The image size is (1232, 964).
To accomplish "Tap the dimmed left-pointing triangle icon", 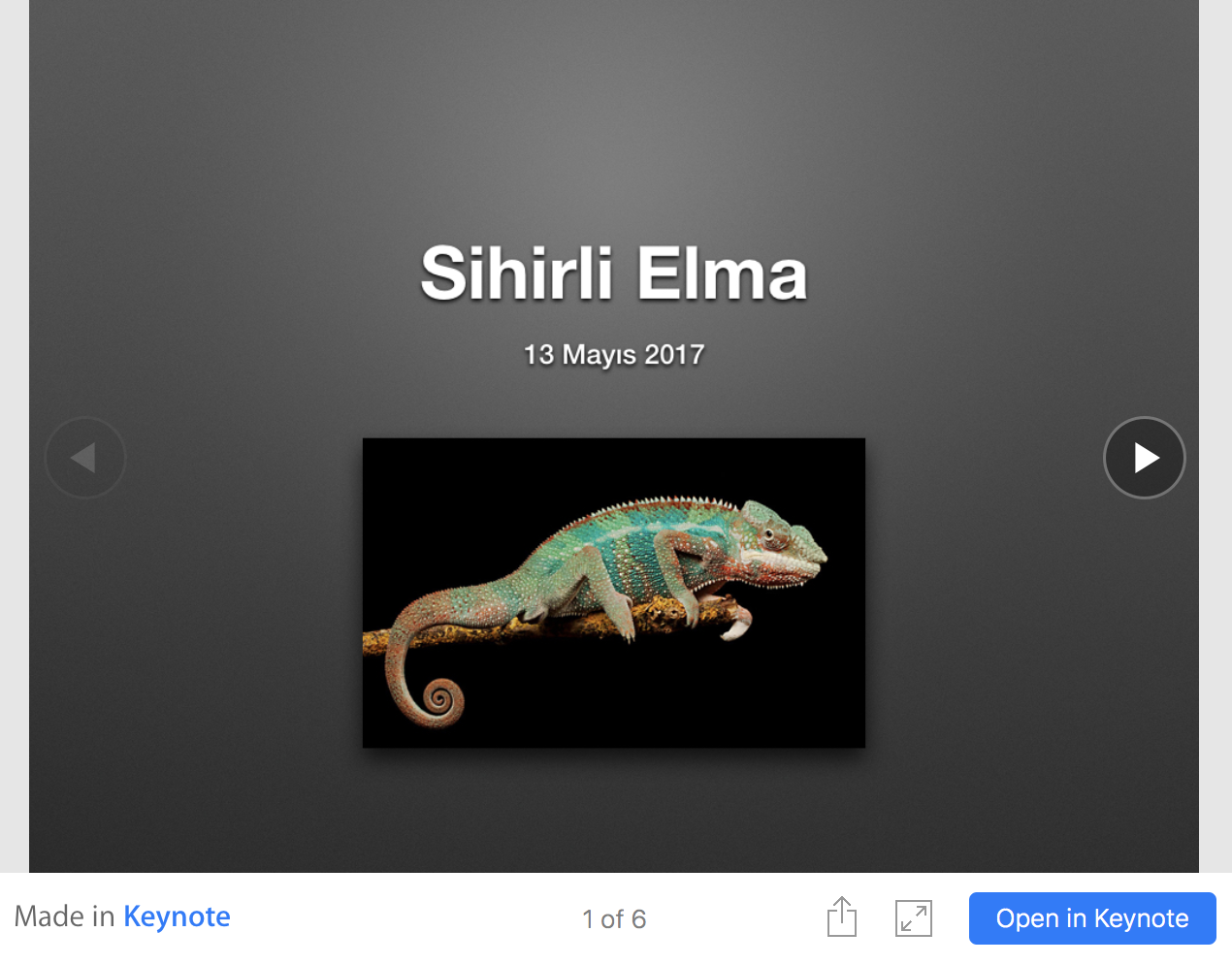I will [x=83, y=458].
